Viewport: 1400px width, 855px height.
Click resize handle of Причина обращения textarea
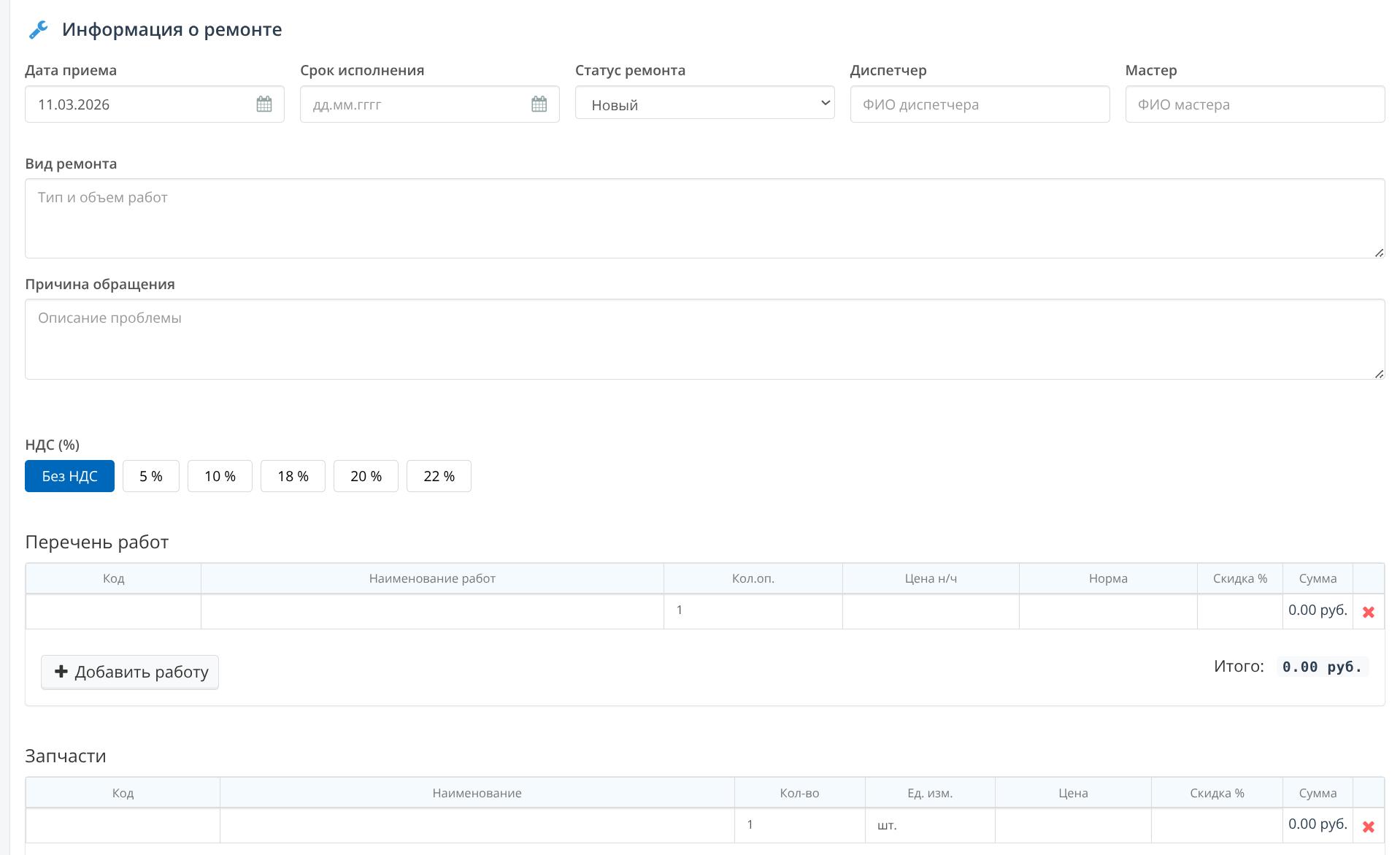tap(1378, 374)
